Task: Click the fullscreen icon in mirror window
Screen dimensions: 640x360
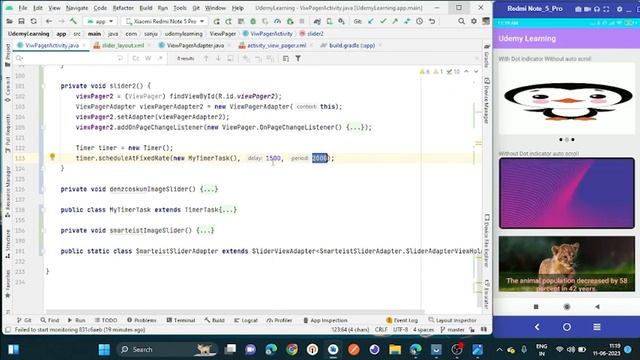Action: tap(606, 9)
